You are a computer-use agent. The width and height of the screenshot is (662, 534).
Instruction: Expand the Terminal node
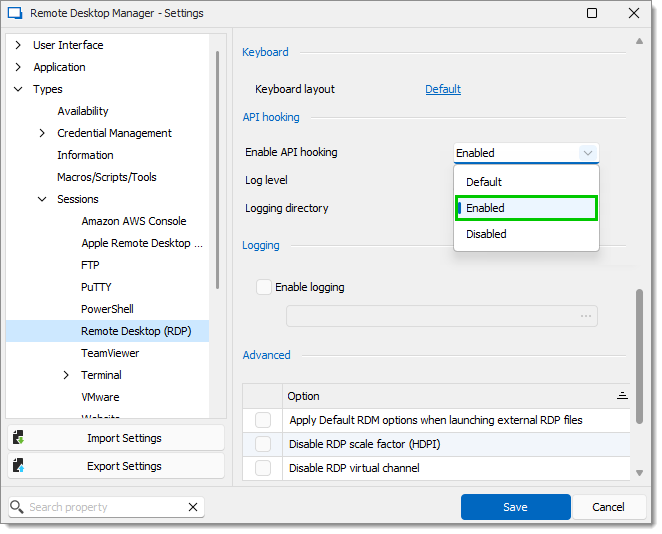tap(66, 375)
